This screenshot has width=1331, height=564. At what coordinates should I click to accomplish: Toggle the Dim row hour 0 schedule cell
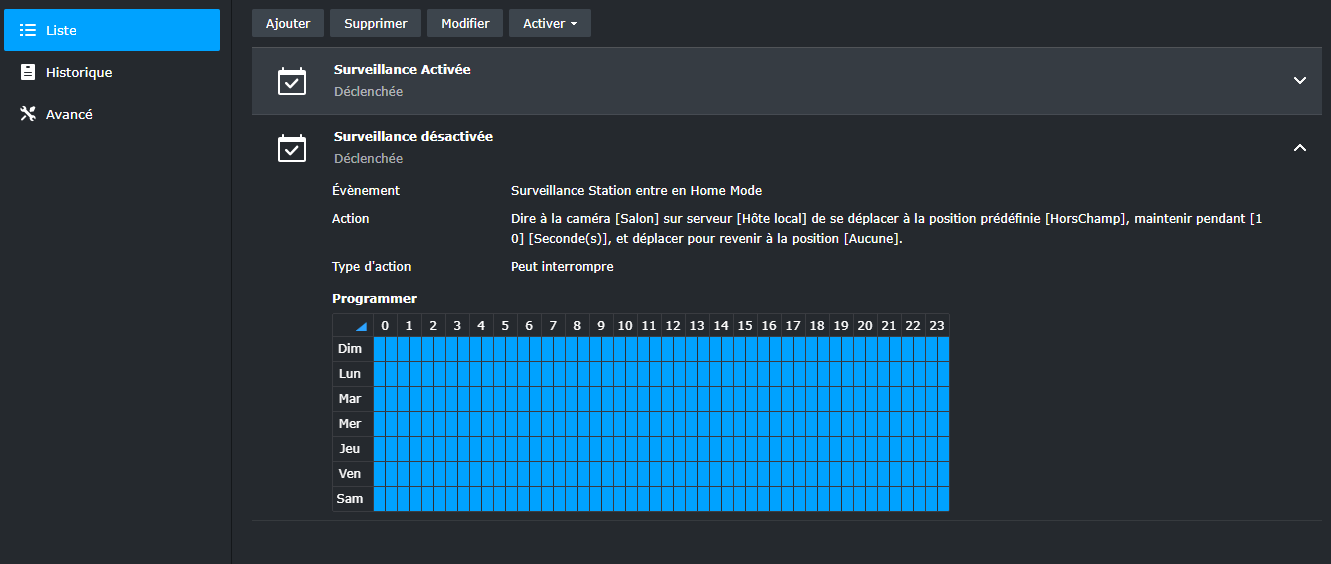point(386,349)
